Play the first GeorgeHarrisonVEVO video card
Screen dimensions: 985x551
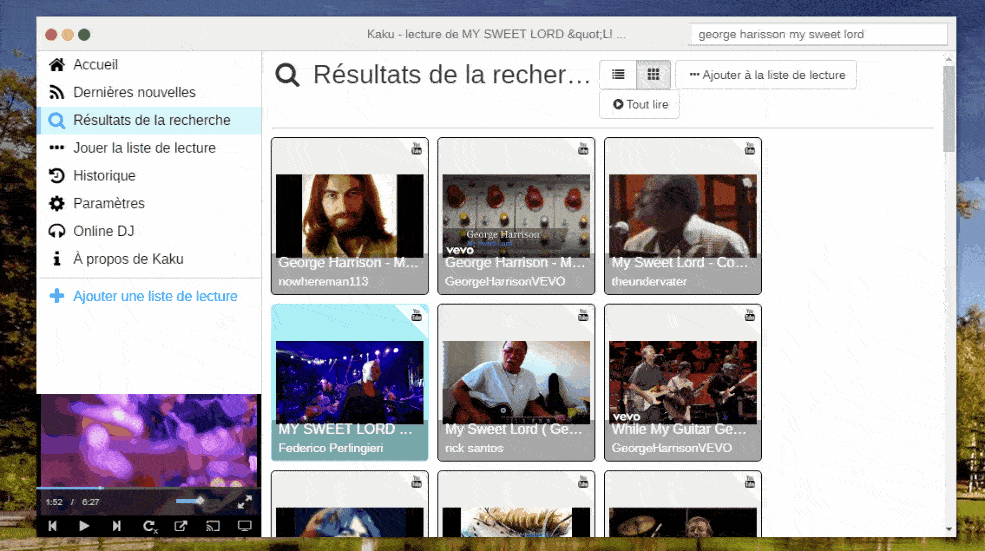(516, 216)
